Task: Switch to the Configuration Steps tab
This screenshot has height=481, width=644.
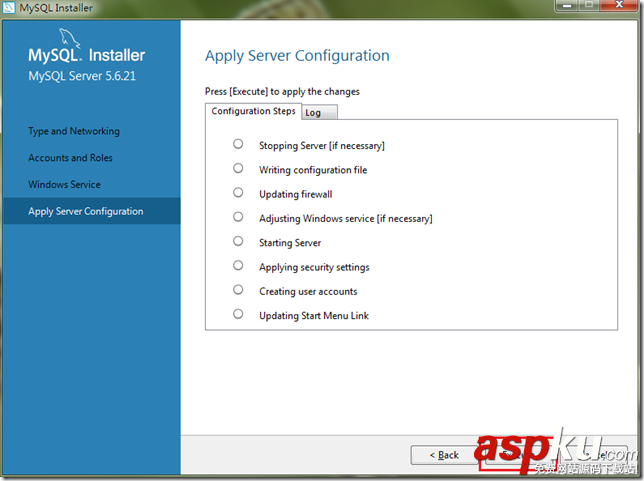Action: (x=253, y=111)
